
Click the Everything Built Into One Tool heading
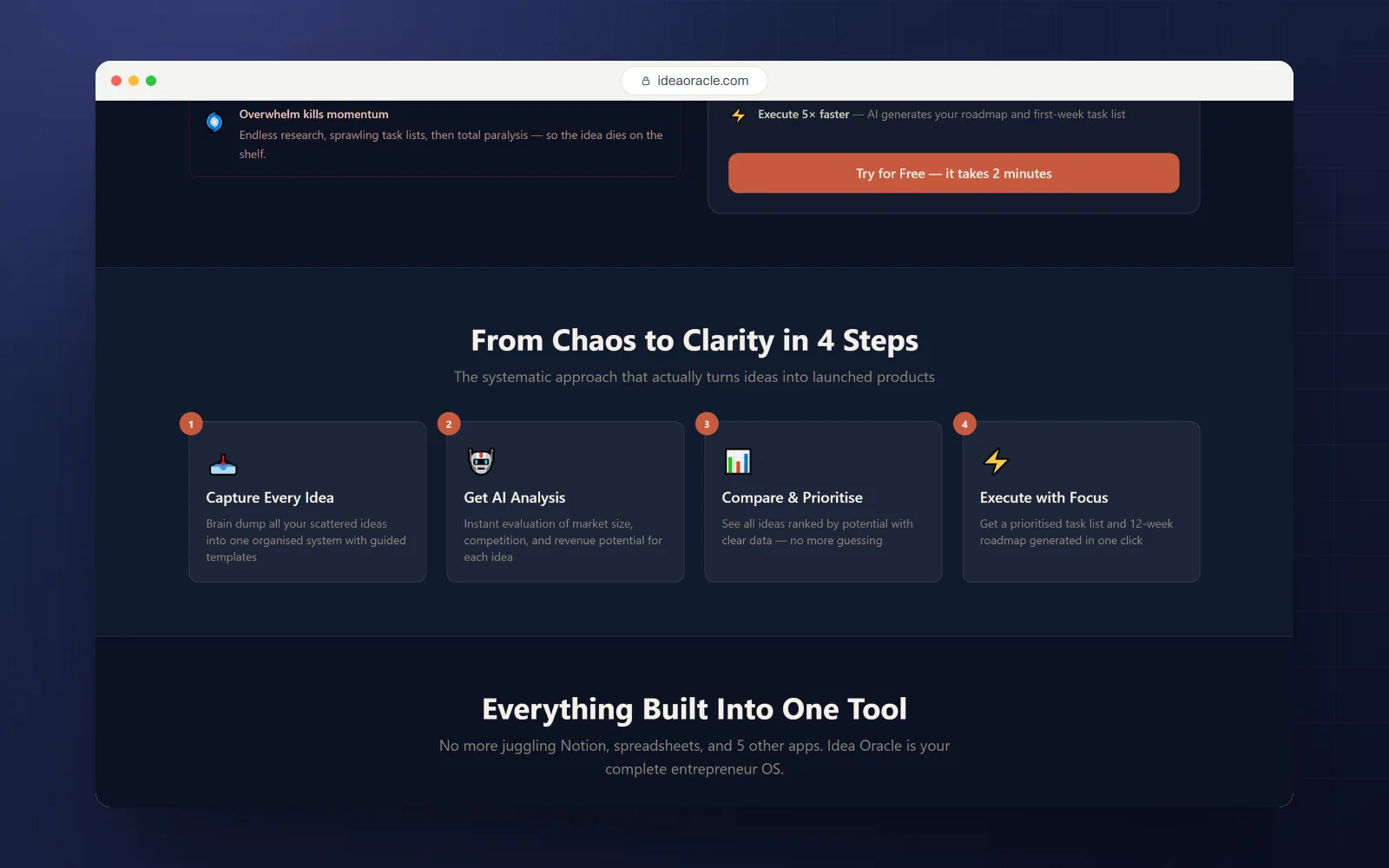(694, 709)
